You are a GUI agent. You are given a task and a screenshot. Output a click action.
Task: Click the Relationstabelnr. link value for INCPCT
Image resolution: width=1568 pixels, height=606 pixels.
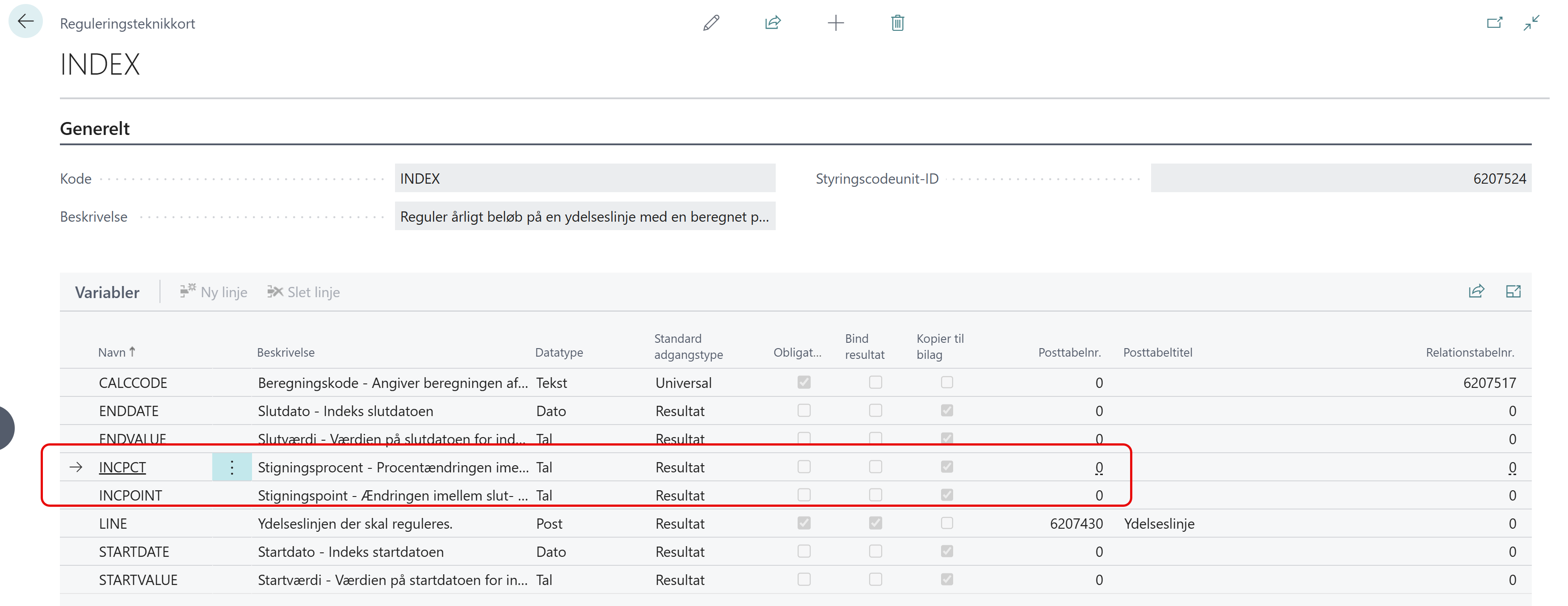coord(1512,467)
